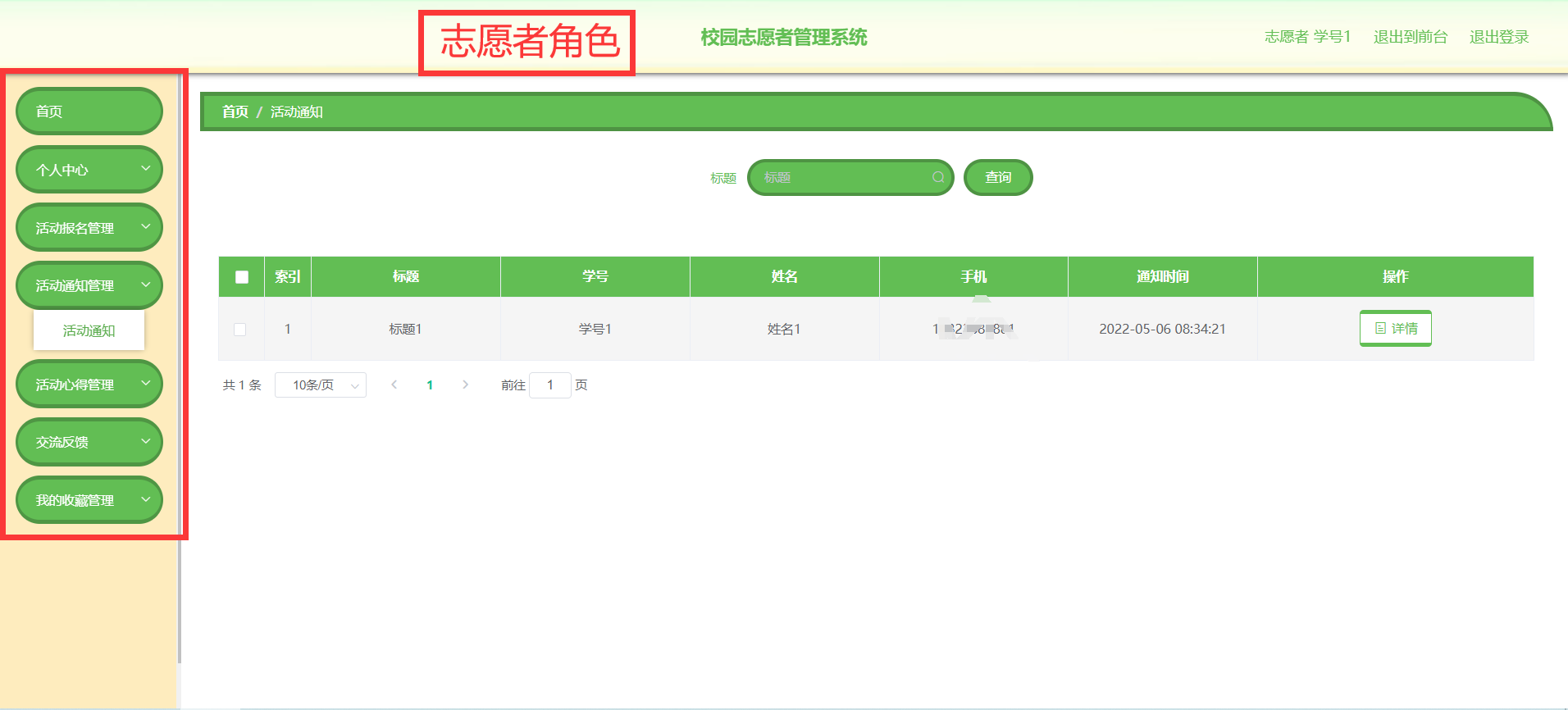Collapse the 活动通知管理 menu
The height and width of the screenshot is (710, 1568).
[89, 285]
